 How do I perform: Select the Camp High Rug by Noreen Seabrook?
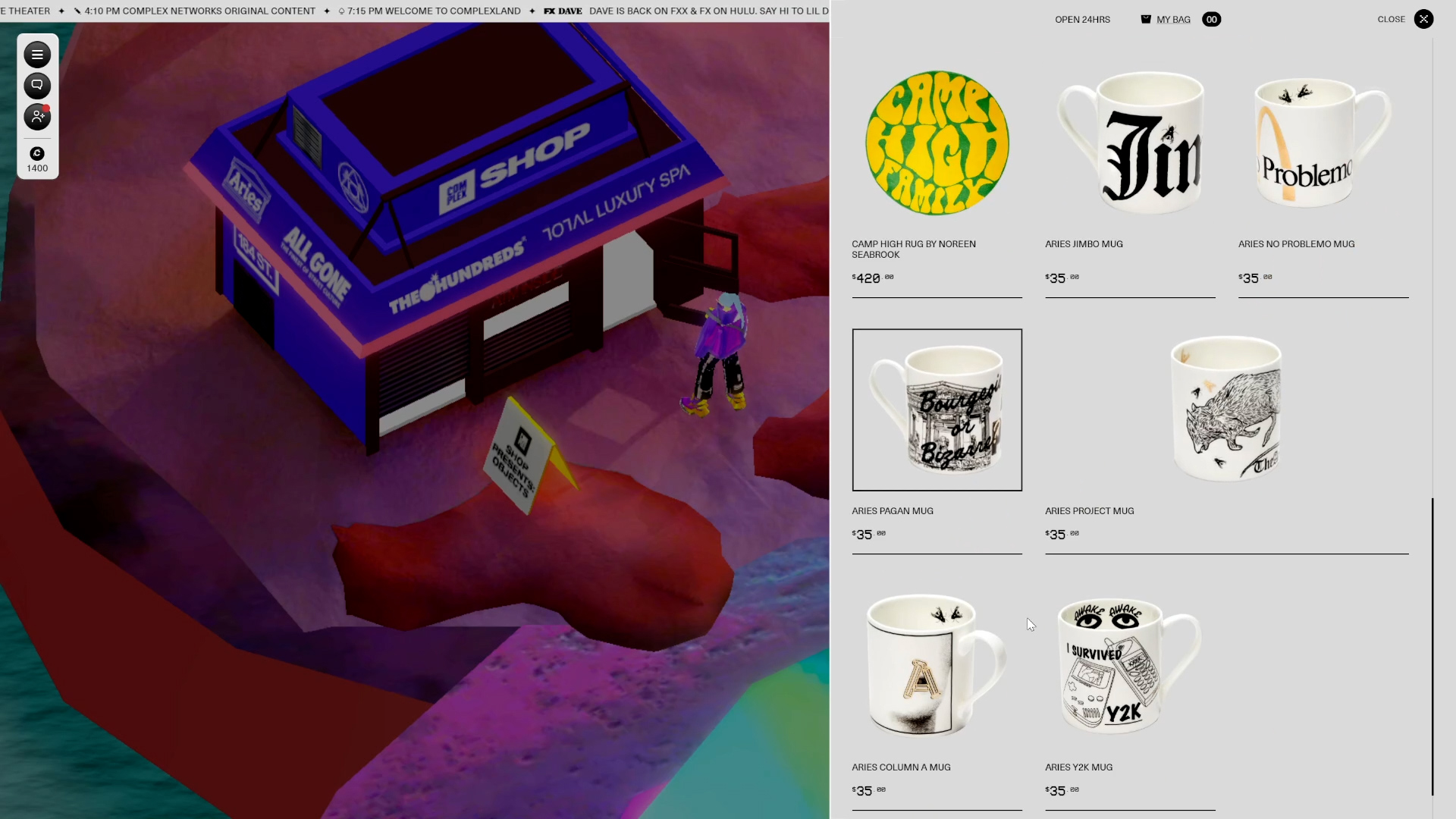(937, 143)
